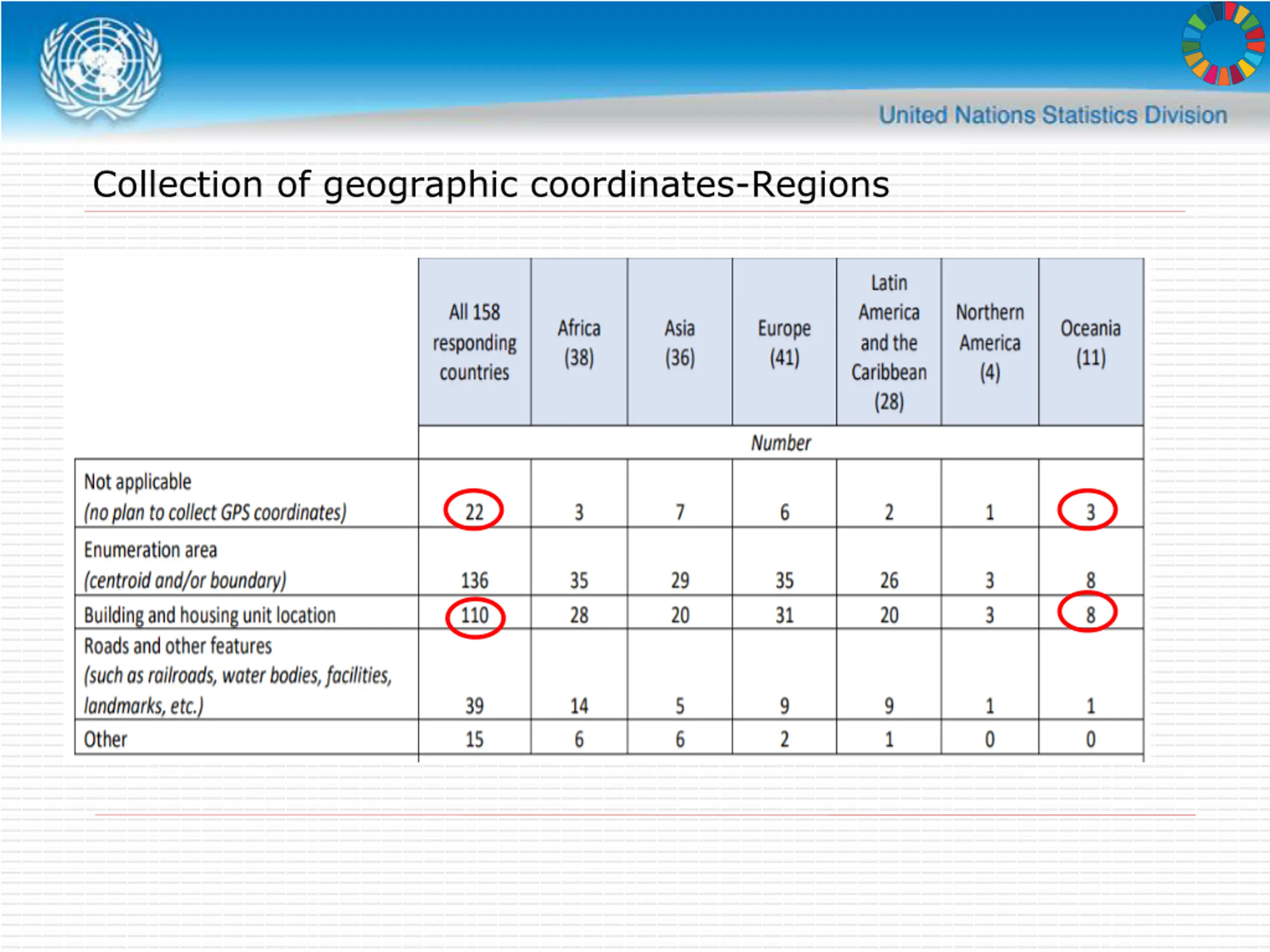Click Europe value 2 in Other row
Screen dimensions: 1270x952
784,739
